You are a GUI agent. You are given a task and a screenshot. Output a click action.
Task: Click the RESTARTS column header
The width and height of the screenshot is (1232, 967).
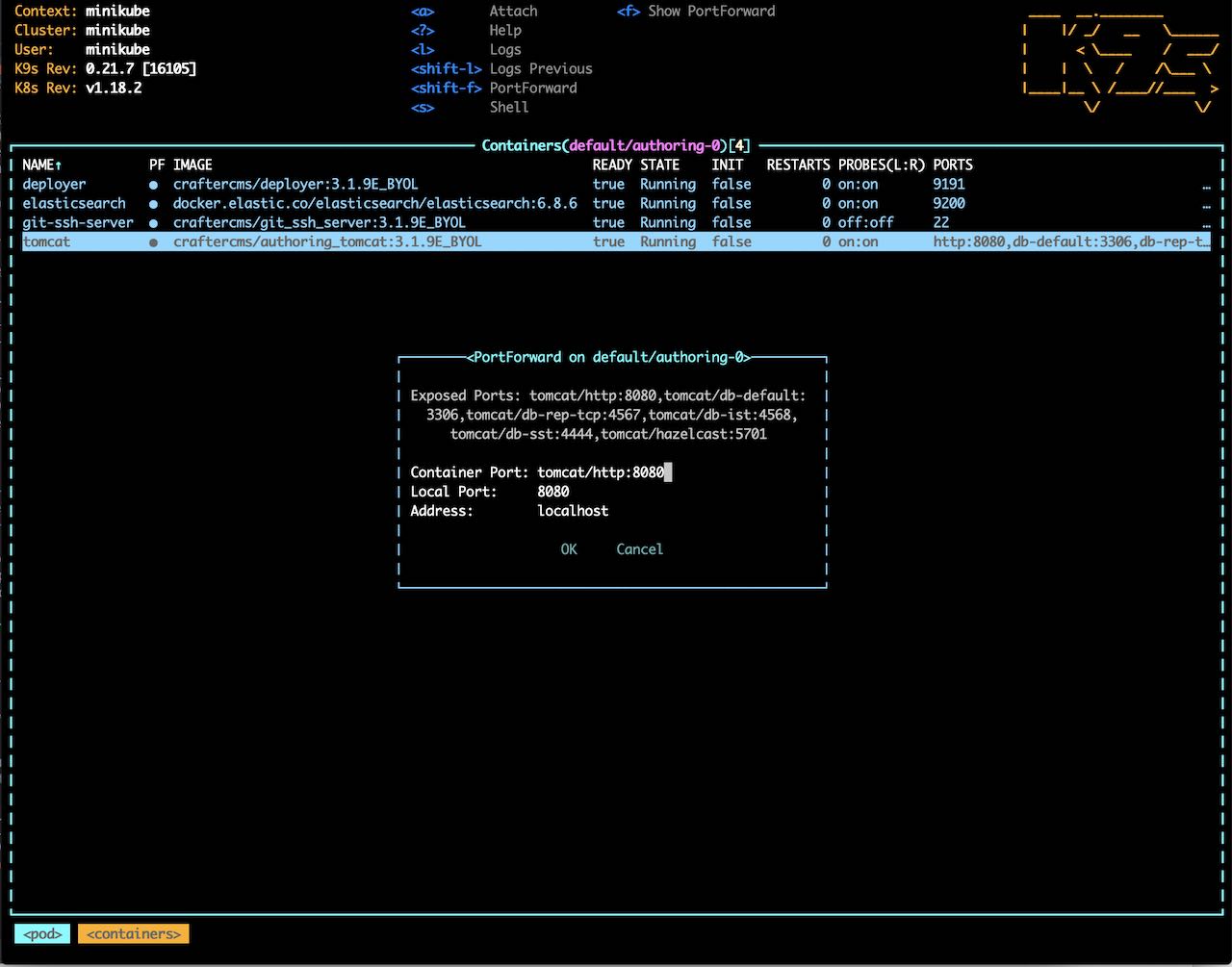click(x=798, y=165)
